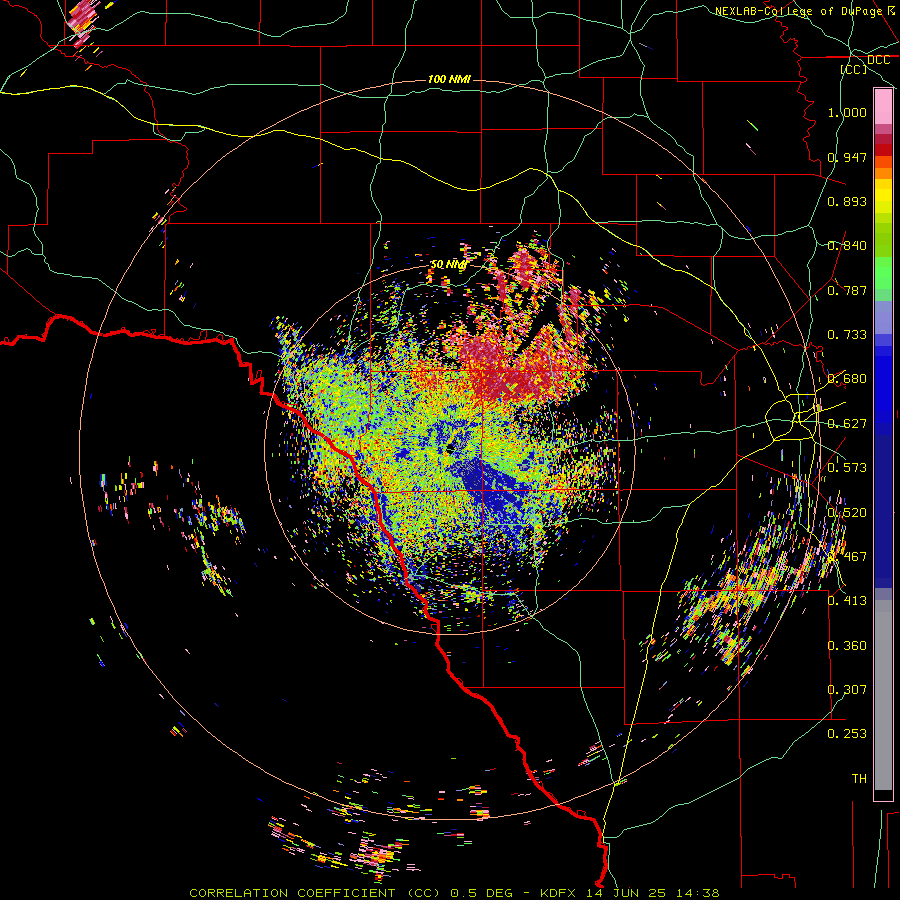Click the 0.253 scale value
The width and height of the screenshot is (900, 900).
[x=847, y=734]
